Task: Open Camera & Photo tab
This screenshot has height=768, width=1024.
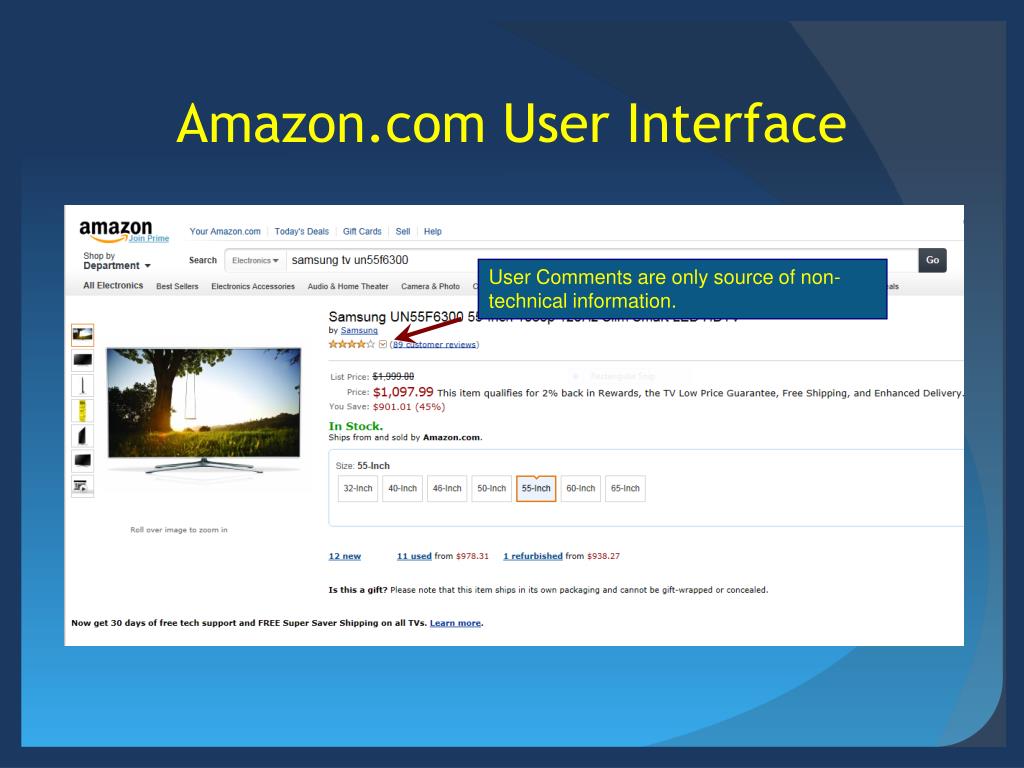Action: tap(430, 286)
